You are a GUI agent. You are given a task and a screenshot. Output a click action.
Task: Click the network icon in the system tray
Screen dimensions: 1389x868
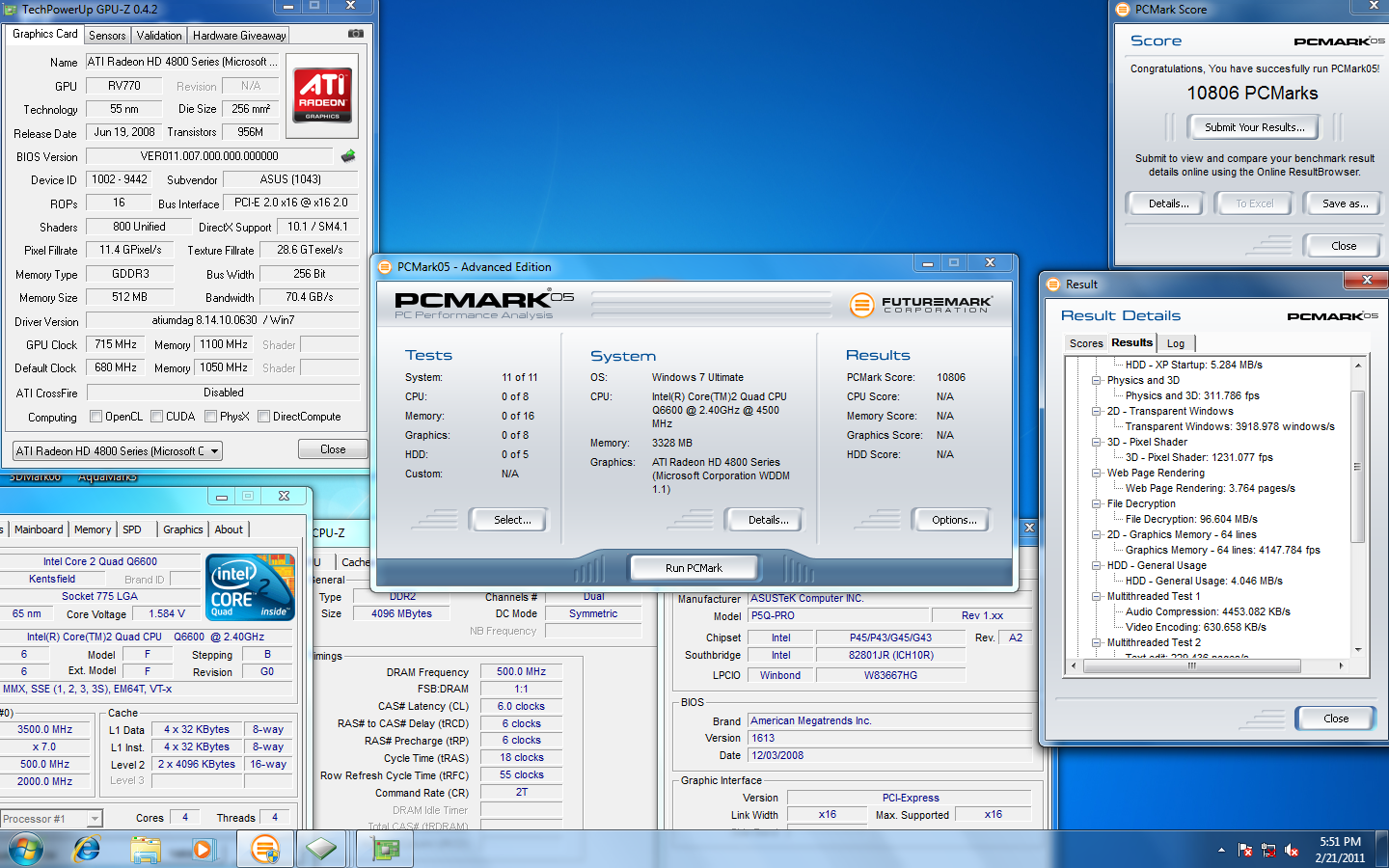tap(1268, 850)
